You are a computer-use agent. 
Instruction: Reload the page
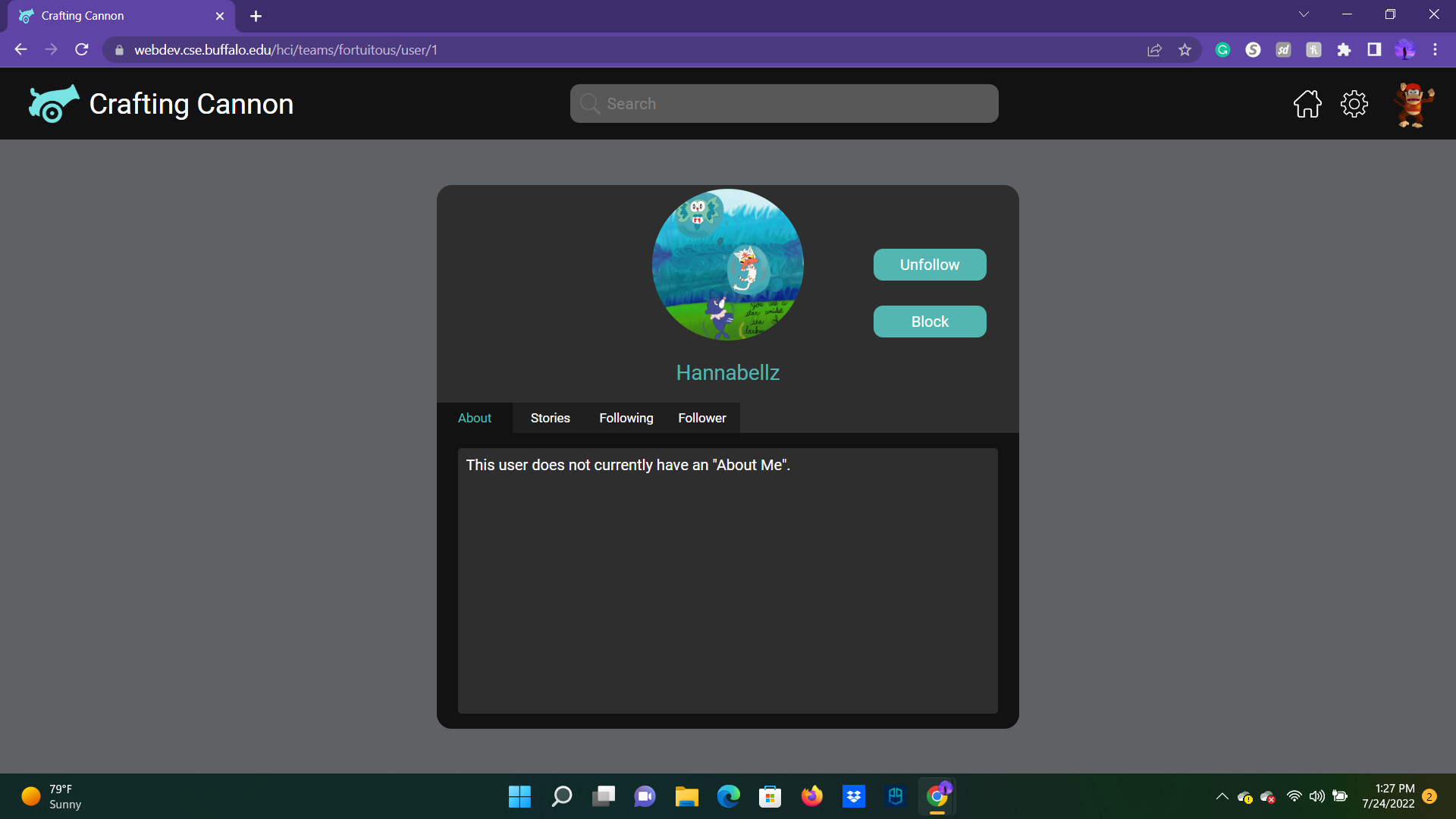[x=82, y=50]
